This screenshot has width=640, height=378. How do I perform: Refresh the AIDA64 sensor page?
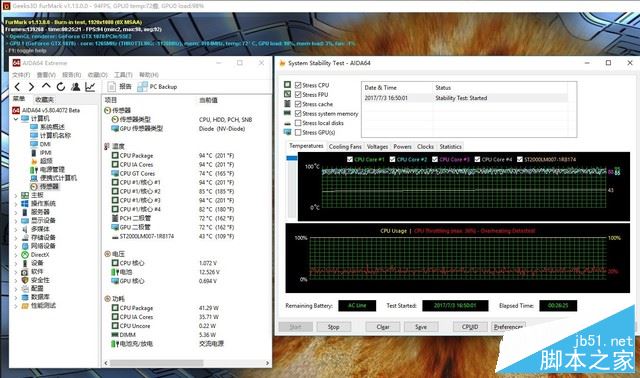[61, 87]
